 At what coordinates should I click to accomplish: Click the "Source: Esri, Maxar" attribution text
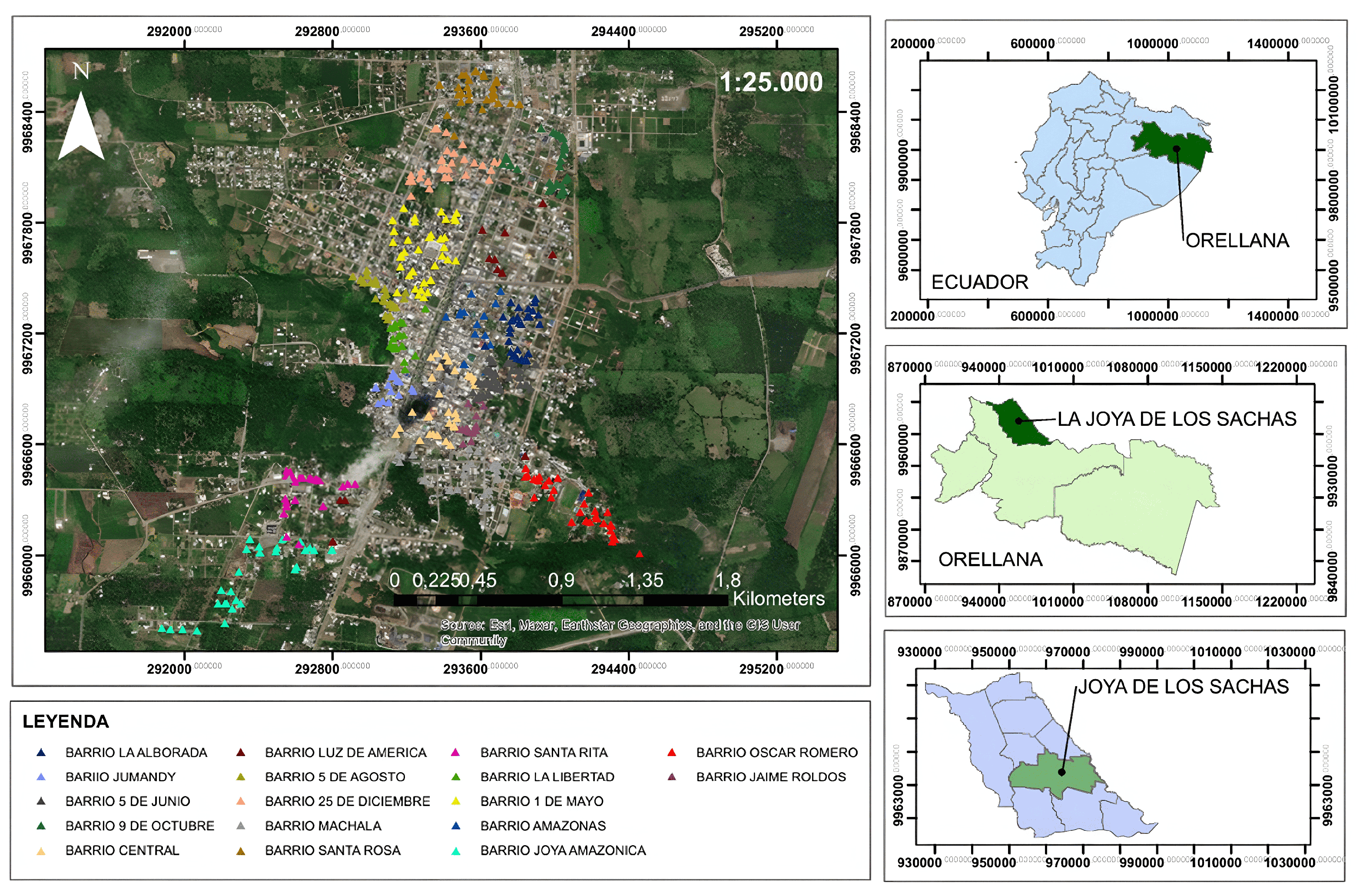[x=620, y=633]
